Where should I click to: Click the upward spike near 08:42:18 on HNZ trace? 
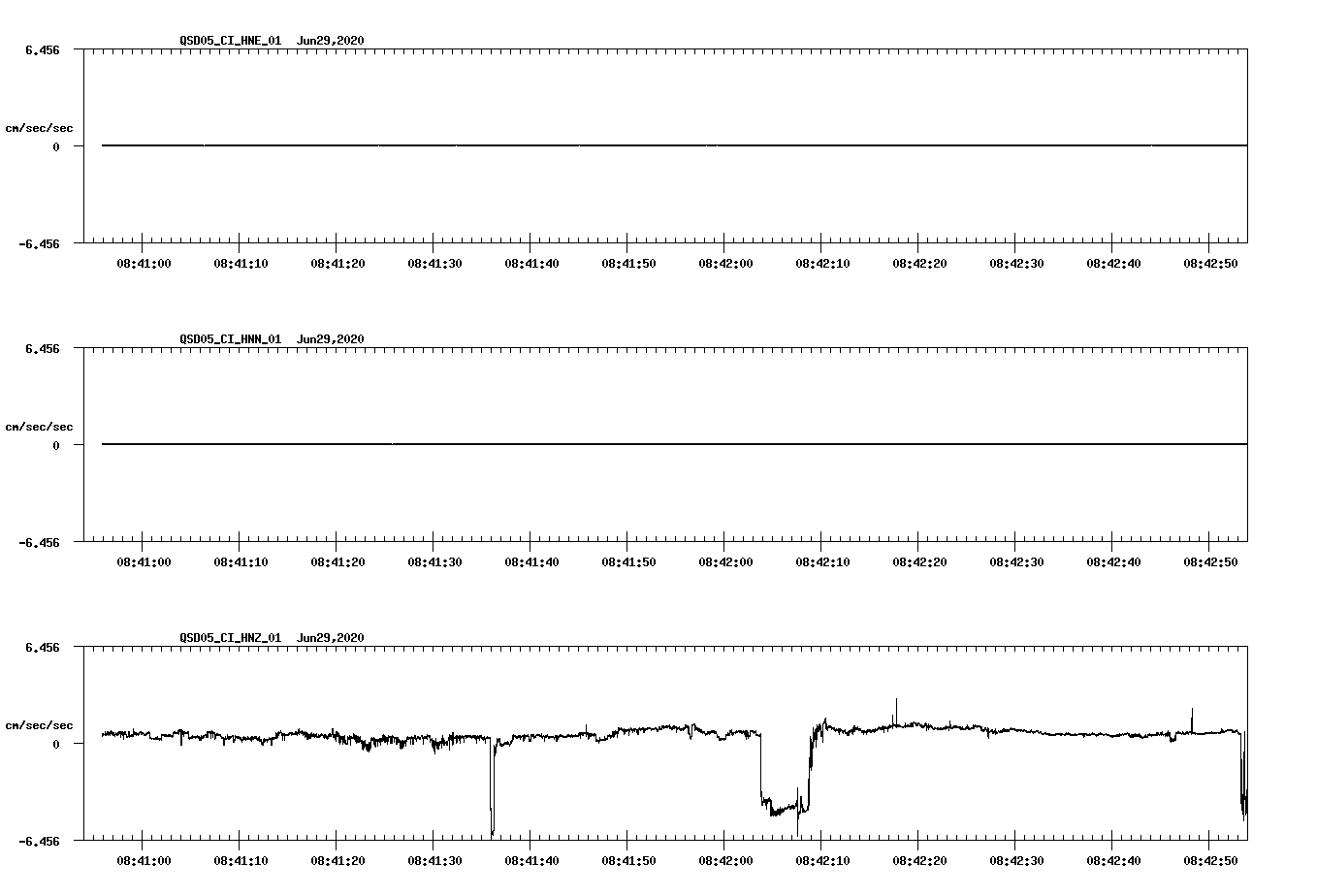(896, 711)
